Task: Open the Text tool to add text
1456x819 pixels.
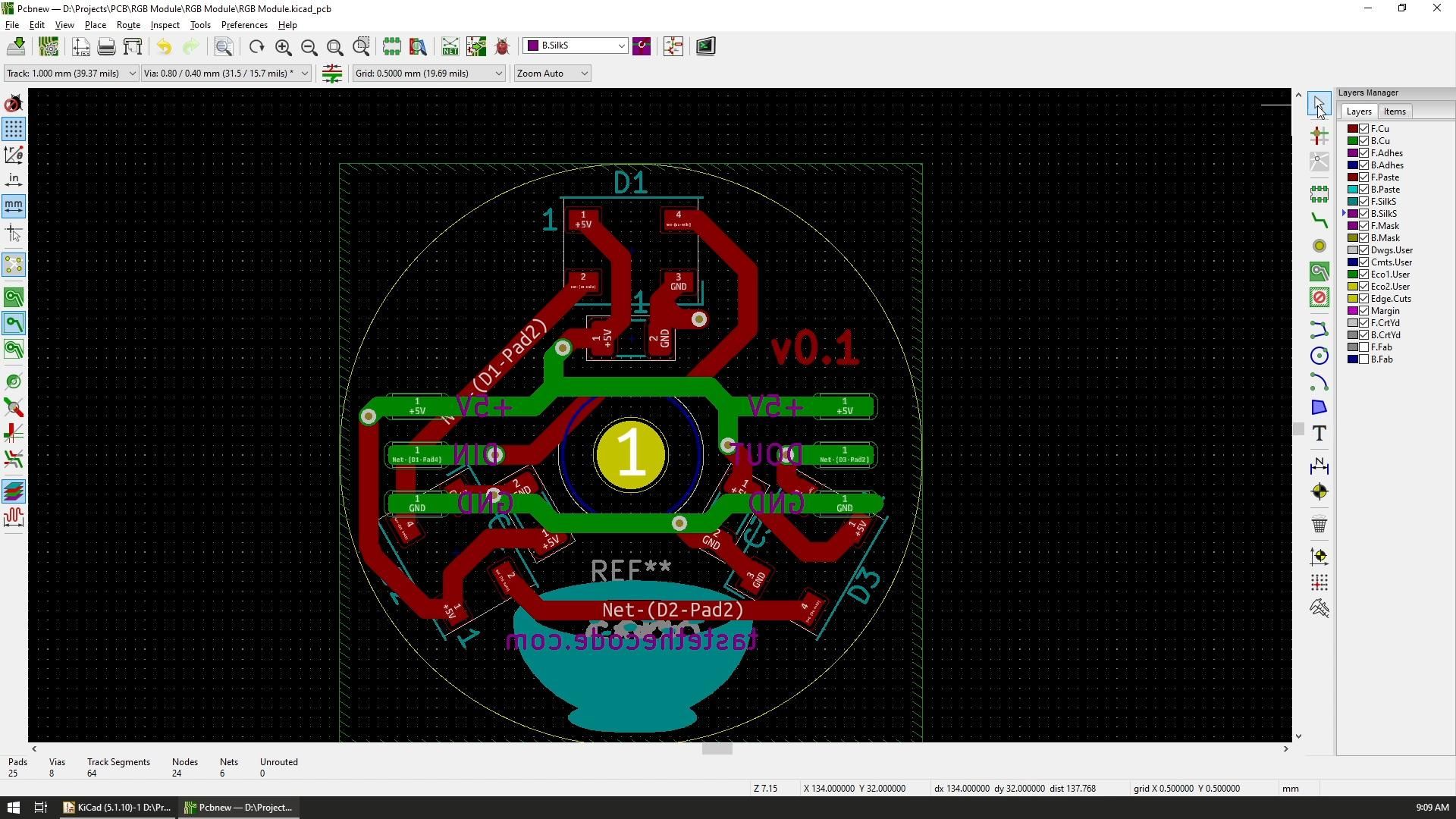Action: coord(1319,433)
